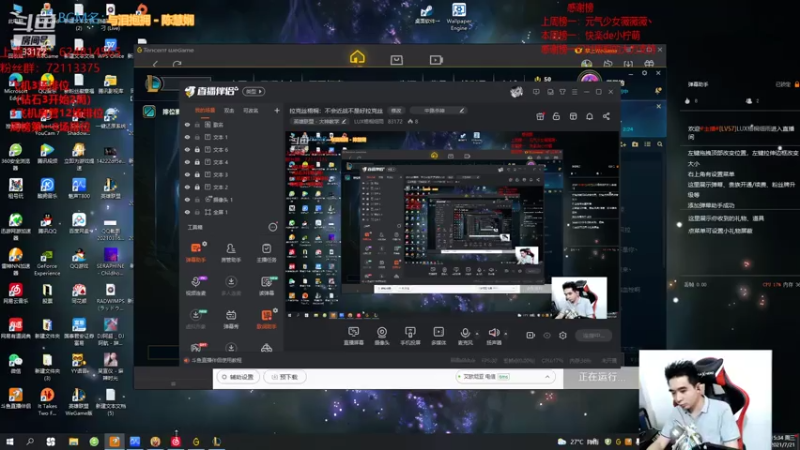The image size is (800, 450).
Task: Open the 弹幕助手 tool
Action: (196, 253)
